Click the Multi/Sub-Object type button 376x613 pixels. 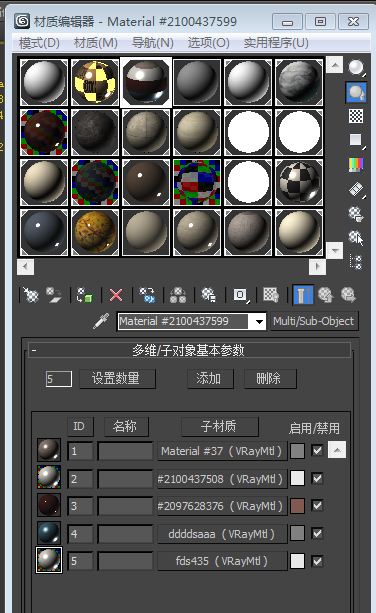(x=314, y=321)
